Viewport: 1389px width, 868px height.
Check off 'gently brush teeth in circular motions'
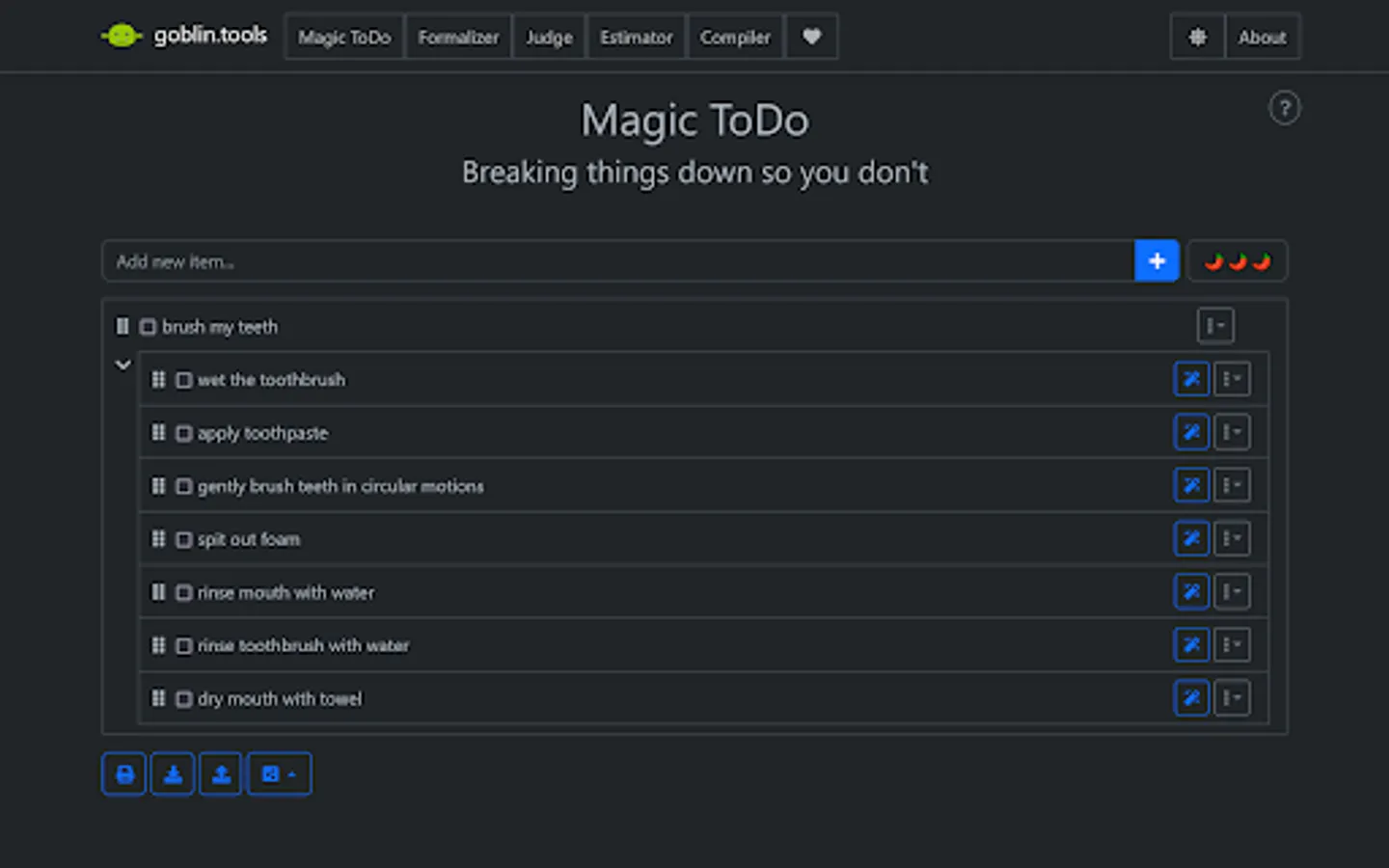[x=183, y=486]
